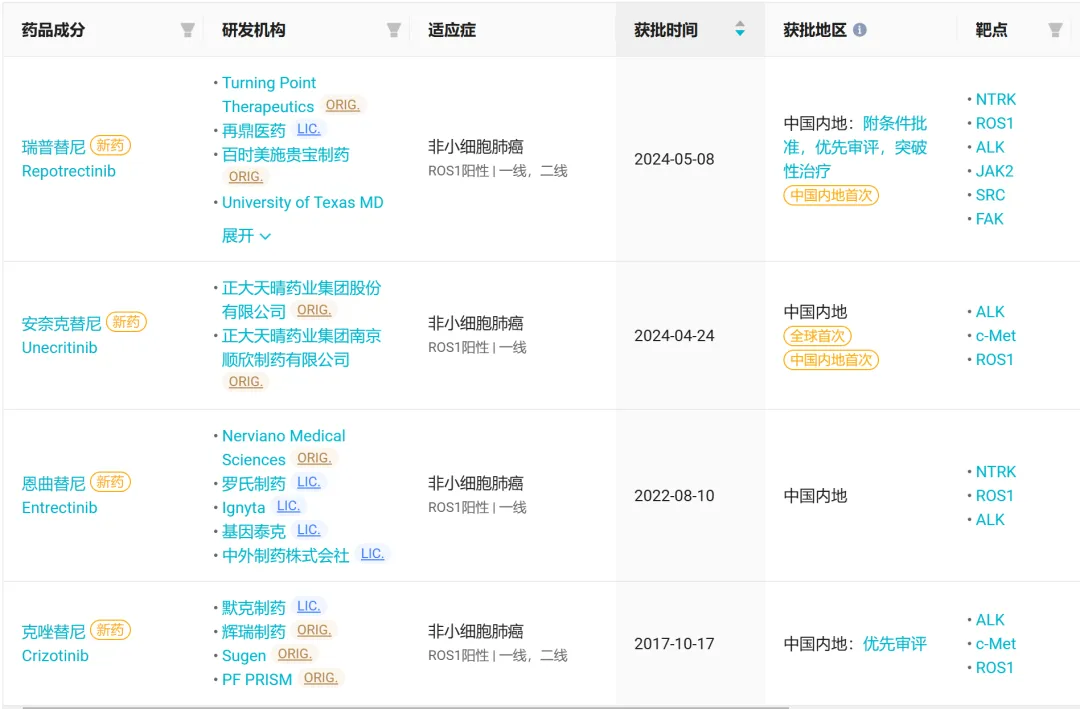This screenshot has height=709, width=1080.
Task: Click info icon next to 获批地区
Action: 860,30
